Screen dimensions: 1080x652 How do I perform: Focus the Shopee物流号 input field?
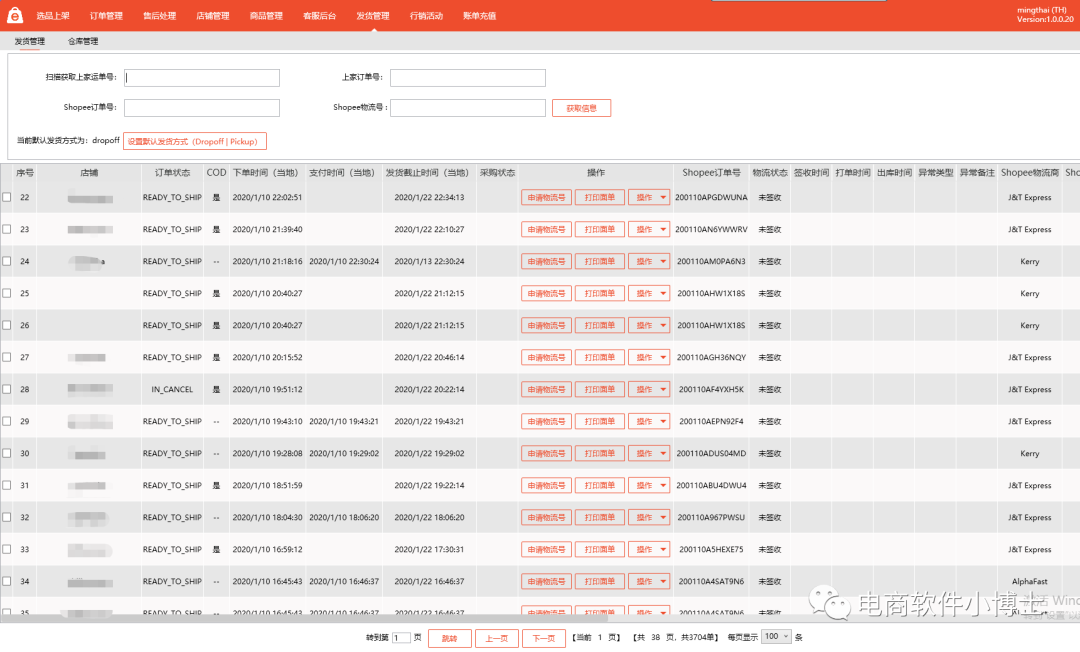point(468,107)
